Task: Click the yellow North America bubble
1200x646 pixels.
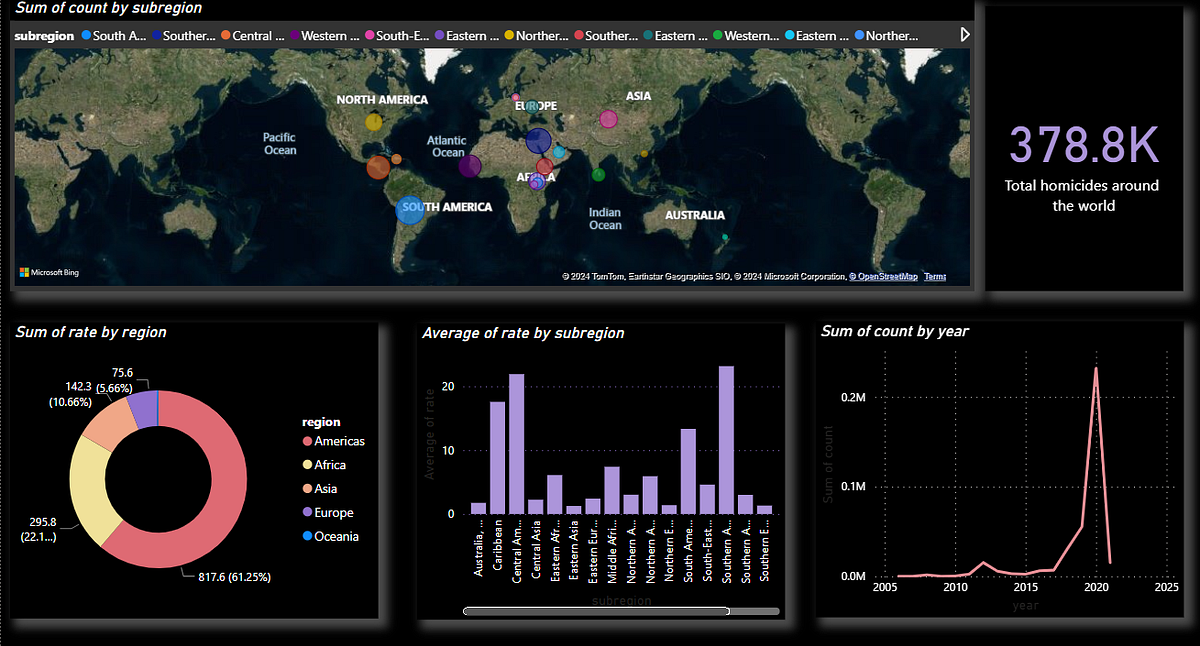Action: pos(374,124)
